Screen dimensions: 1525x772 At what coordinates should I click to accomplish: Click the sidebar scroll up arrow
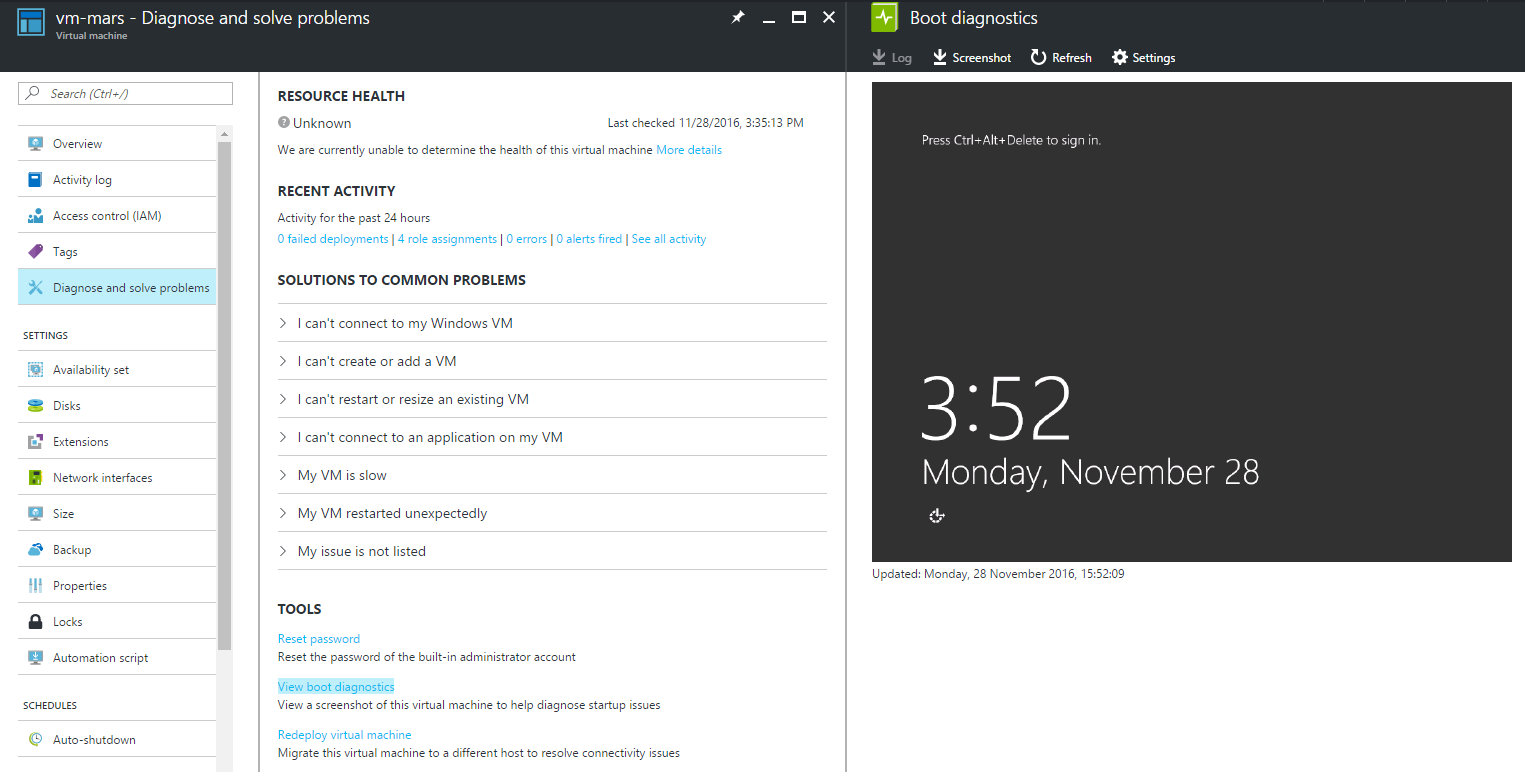225,133
